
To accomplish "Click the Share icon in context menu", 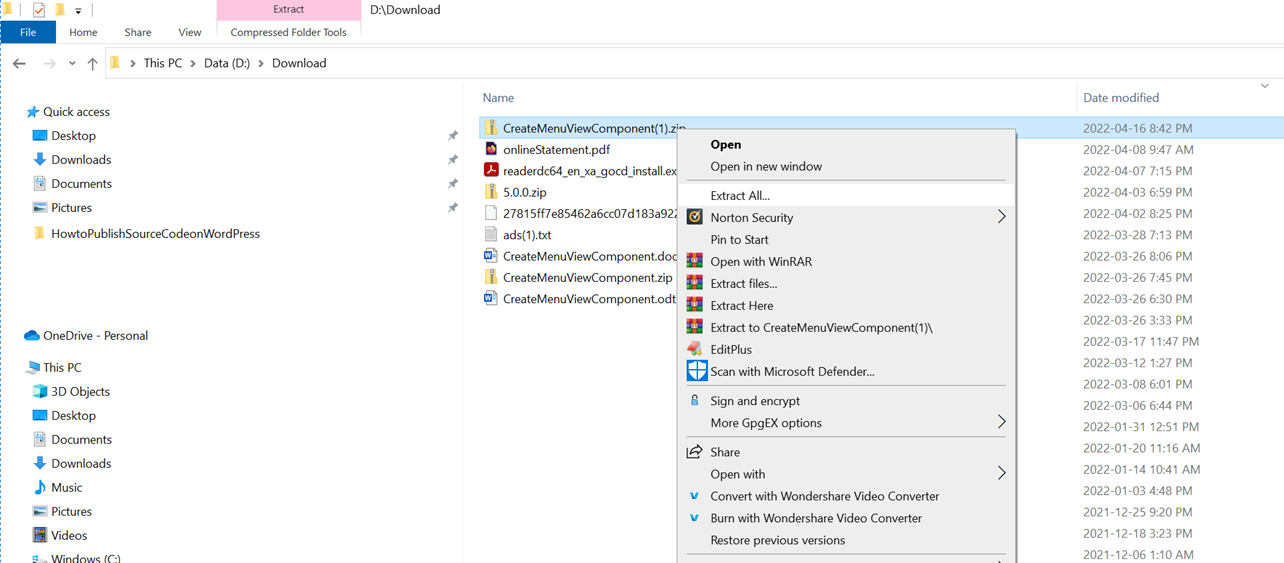I will [694, 452].
